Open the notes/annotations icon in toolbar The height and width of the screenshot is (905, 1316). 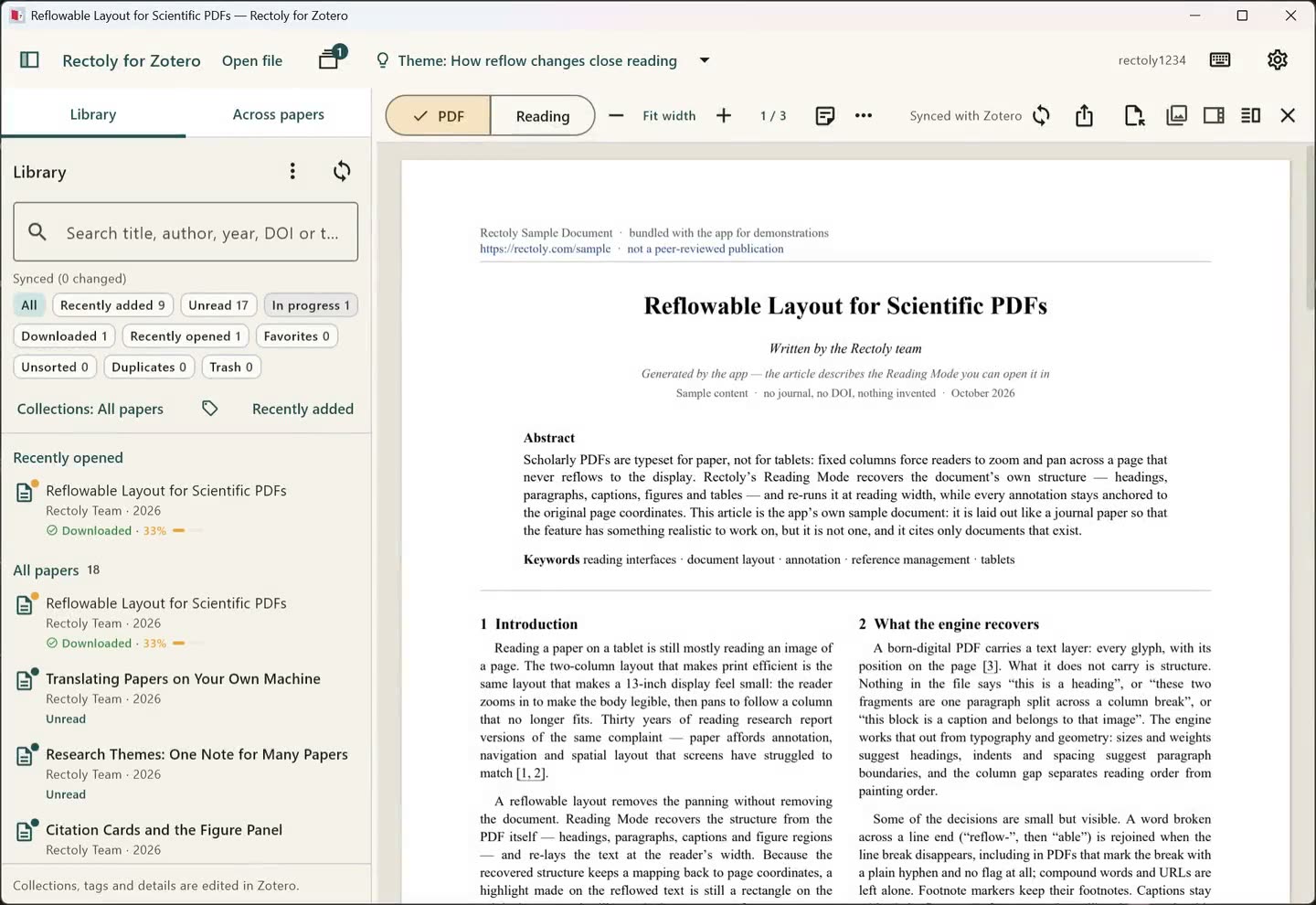[825, 115]
